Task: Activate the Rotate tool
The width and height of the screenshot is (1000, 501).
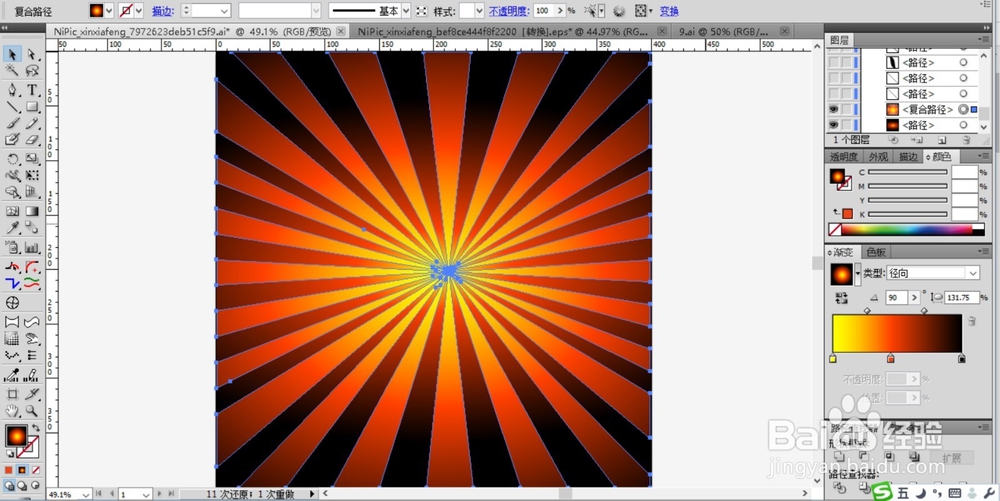Action: [x=12, y=159]
